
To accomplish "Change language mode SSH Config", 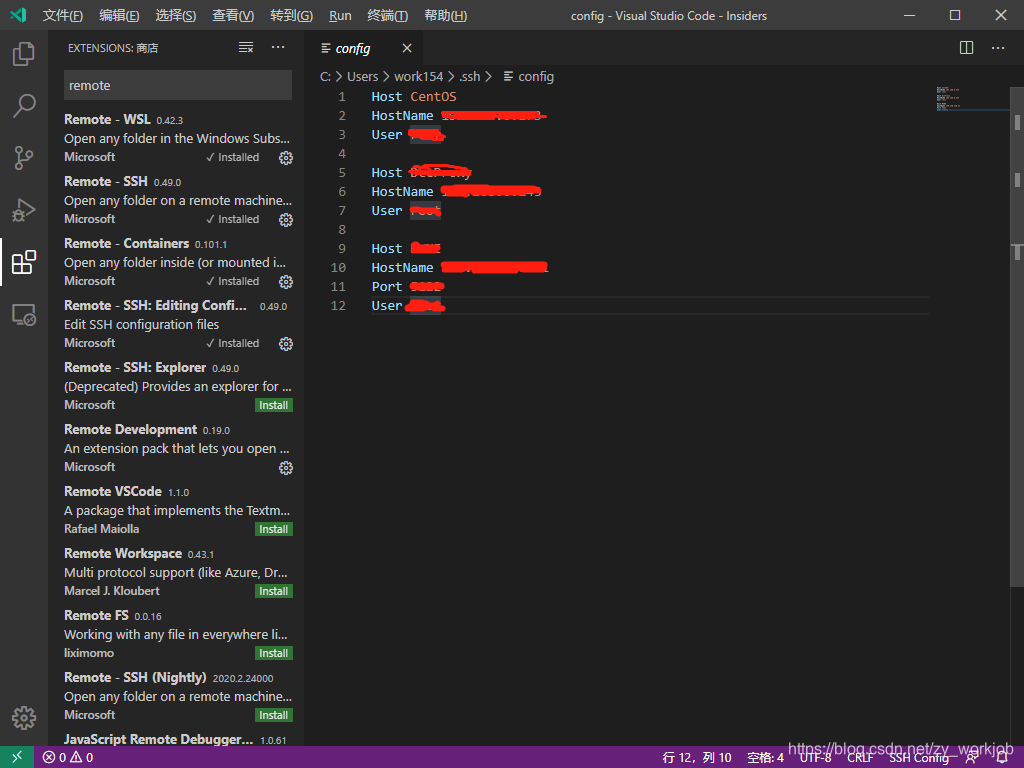I will tap(918, 758).
